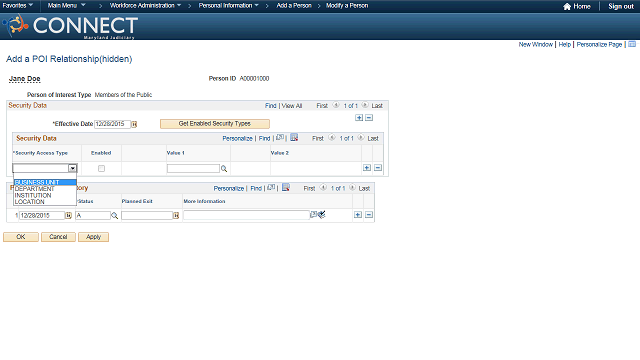Download Security Data grid to spreadsheet icon
The height and width of the screenshot is (360, 640).
click(x=294, y=138)
